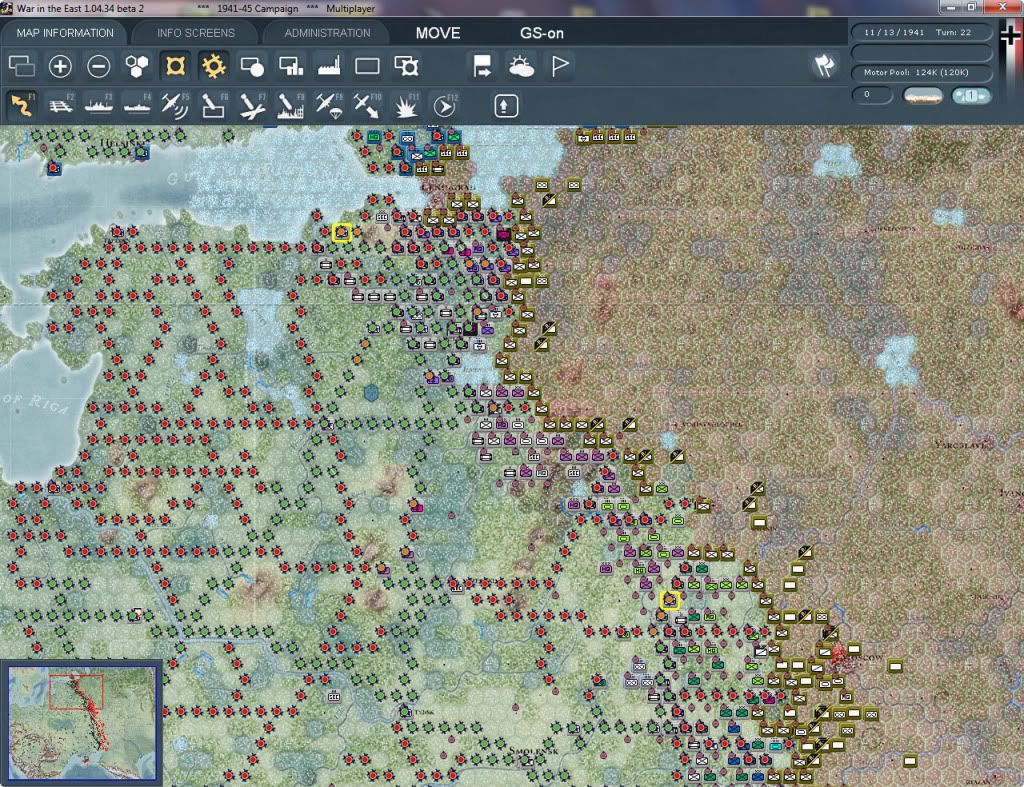Select the yellow-highlighted unit near Leningrad

coord(342,233)
